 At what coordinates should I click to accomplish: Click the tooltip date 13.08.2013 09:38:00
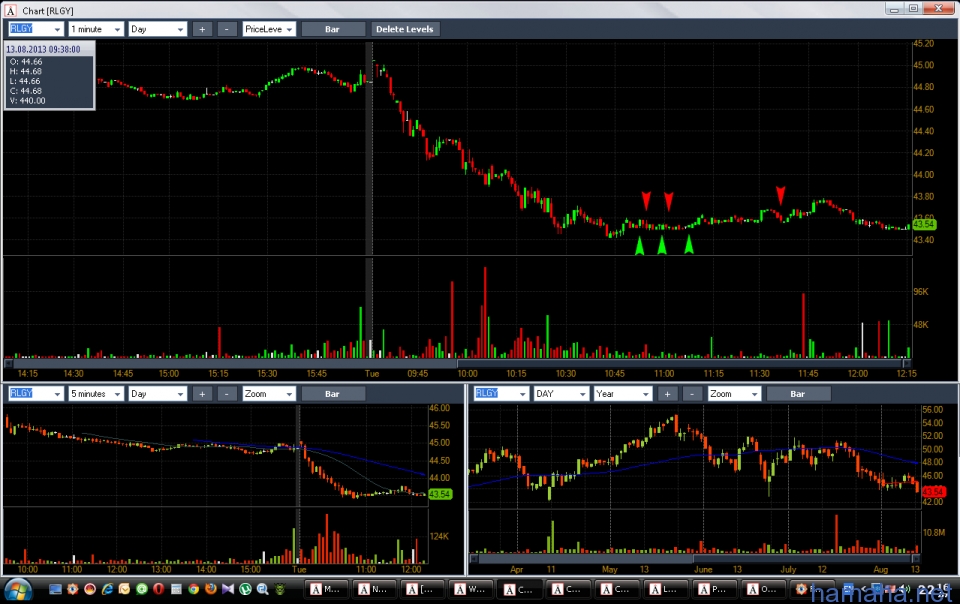(x=43, y=50)
